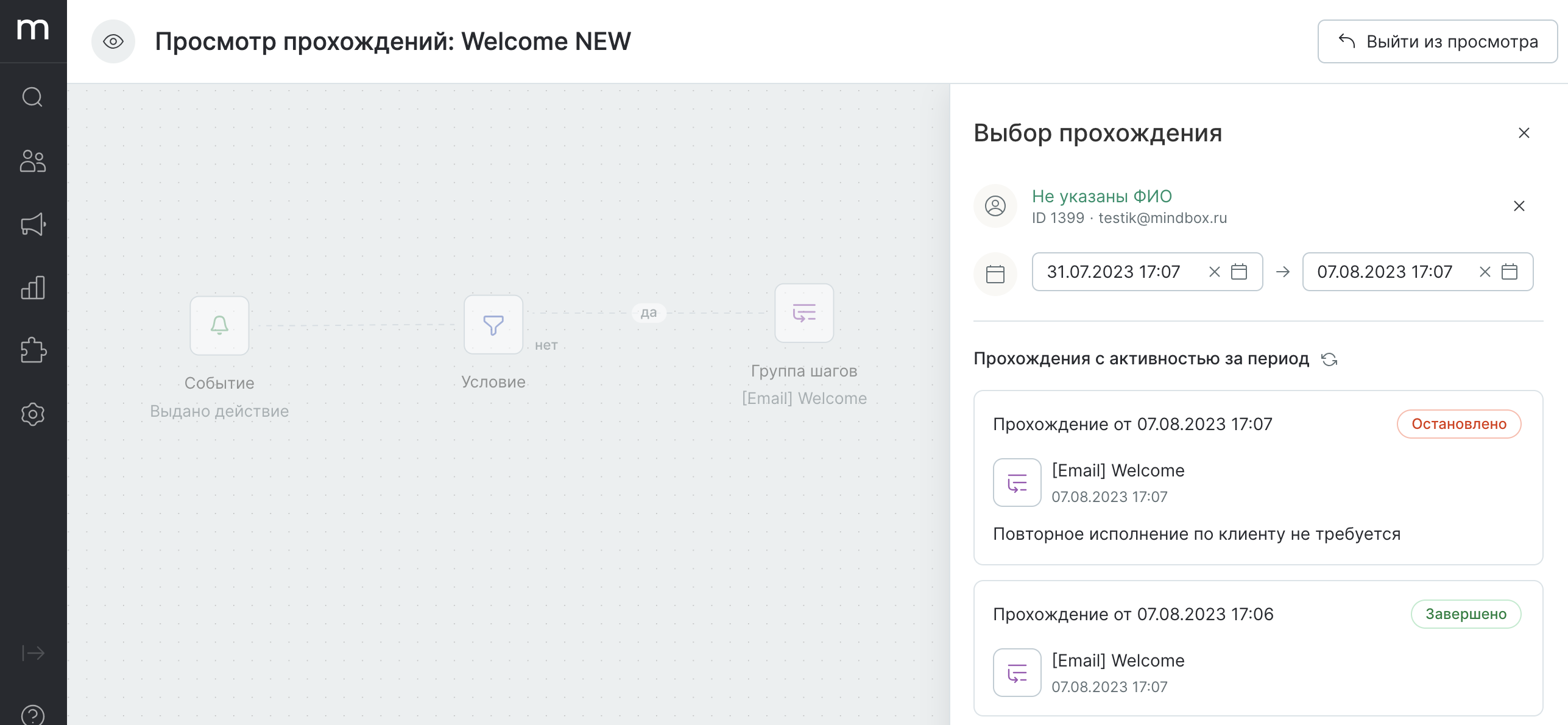1568x725 pixels.
Task: Click step group icon in stopped pass
Action: coord(1017,483)
